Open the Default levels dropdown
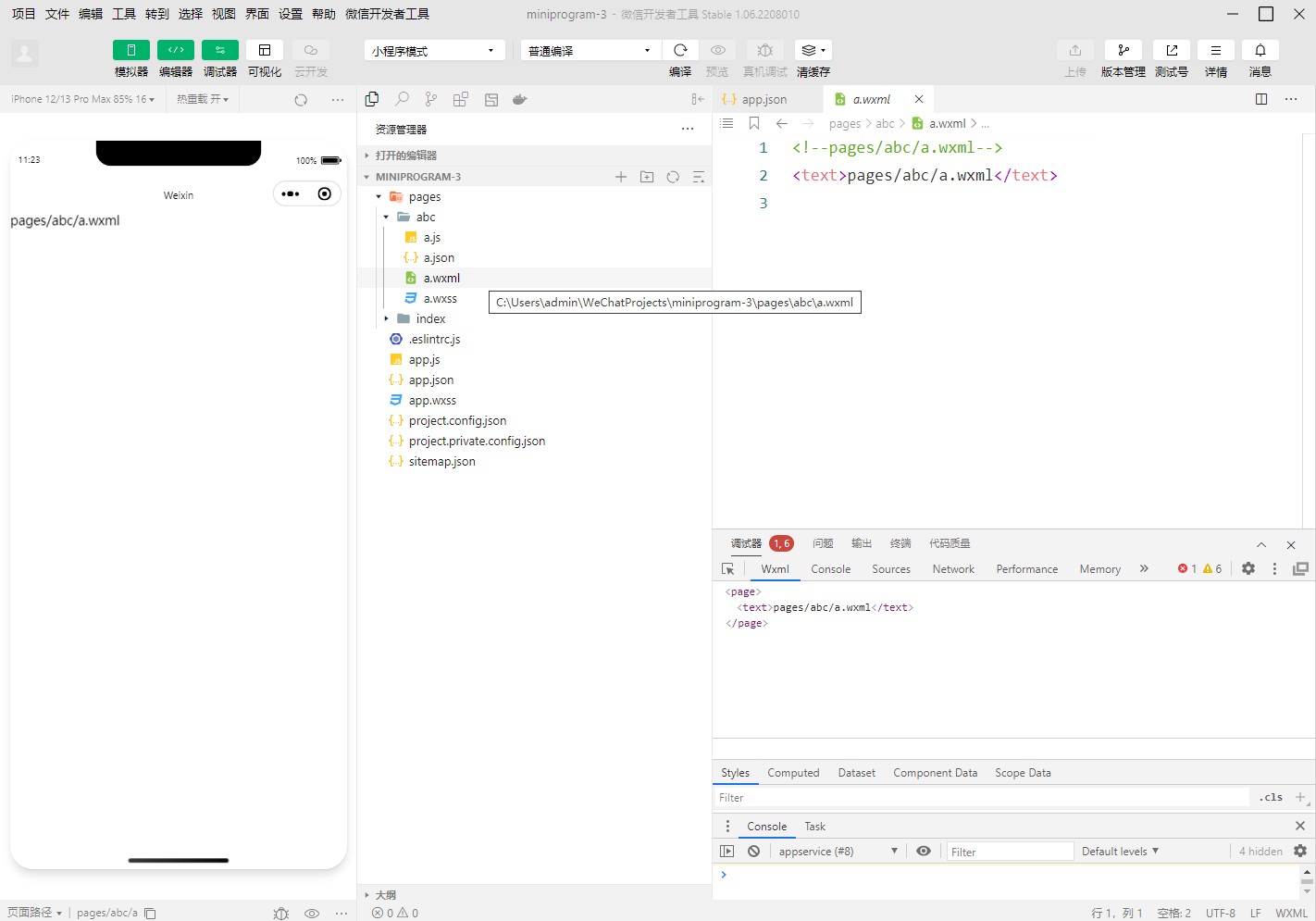The height and width of the screenshot is (921, 1316). 1120,852
